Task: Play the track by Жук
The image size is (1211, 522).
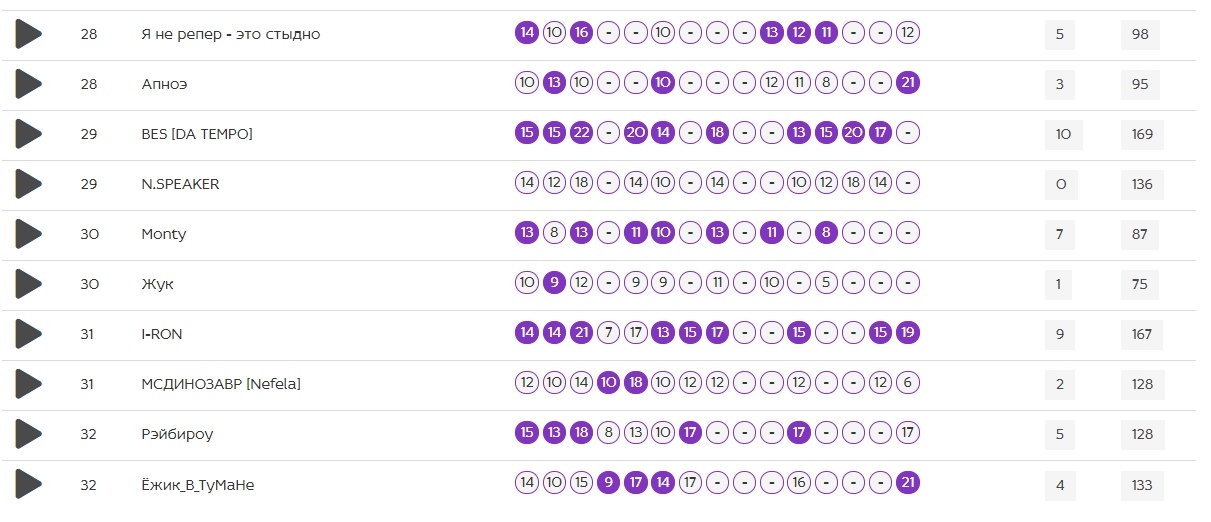Action: (28, 284)
